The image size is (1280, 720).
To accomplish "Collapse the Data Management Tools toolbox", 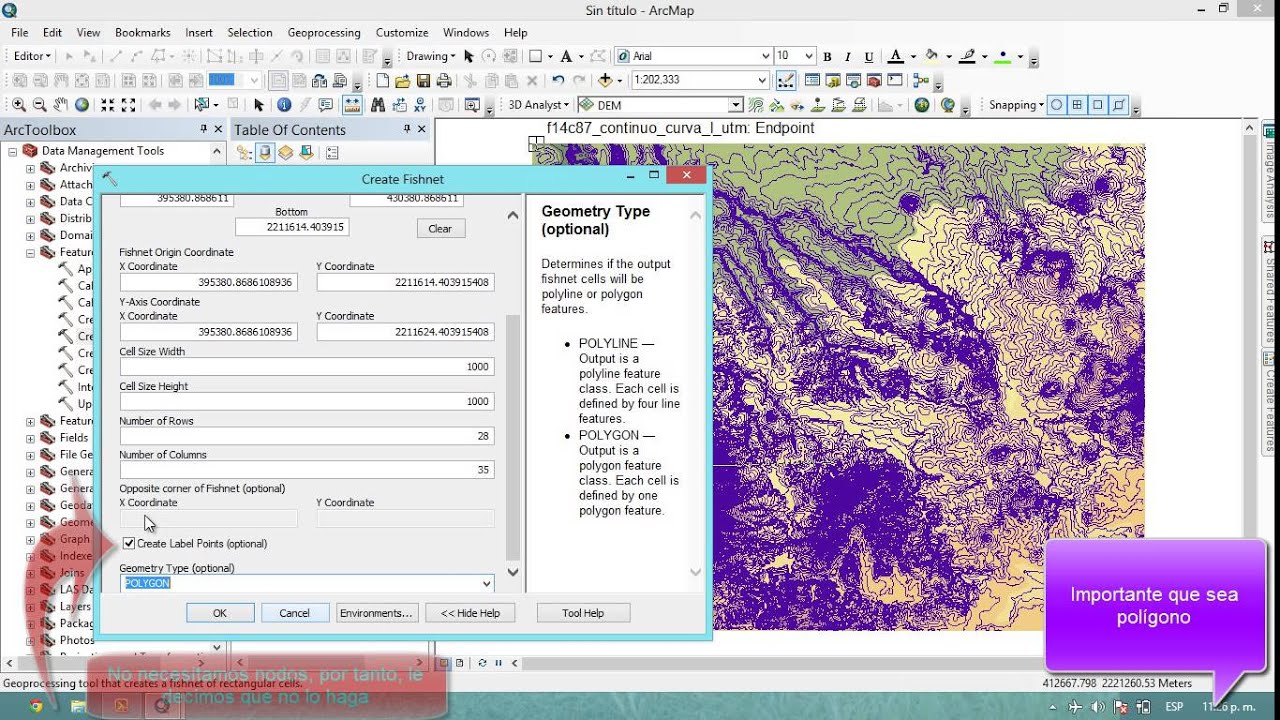I will [13, 151].
